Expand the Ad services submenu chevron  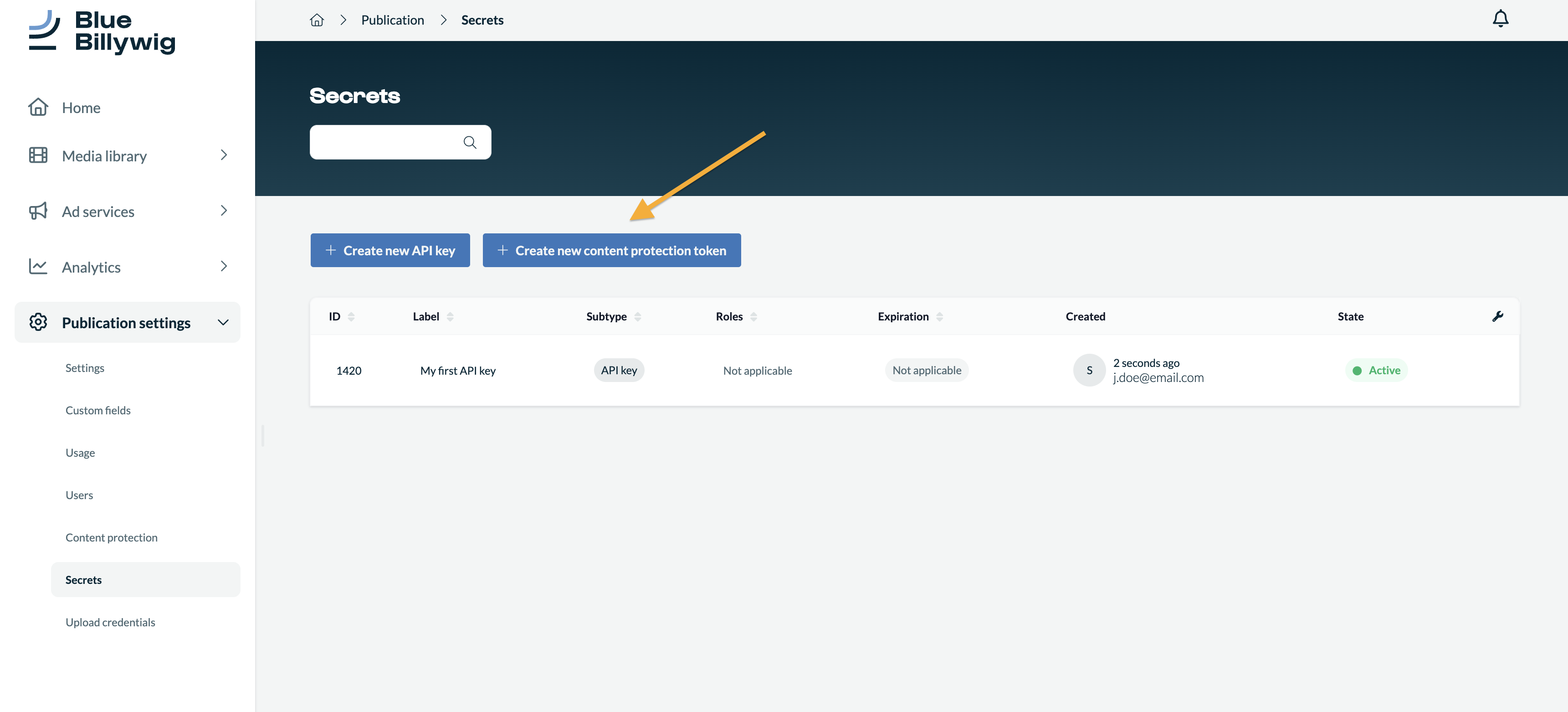(x=223, y=211)
